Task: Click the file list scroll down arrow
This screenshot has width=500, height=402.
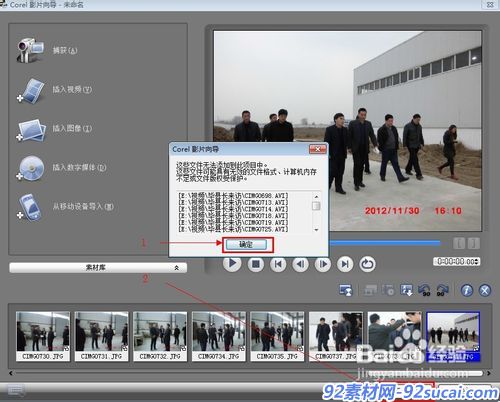Action: [x=316, y=230]
